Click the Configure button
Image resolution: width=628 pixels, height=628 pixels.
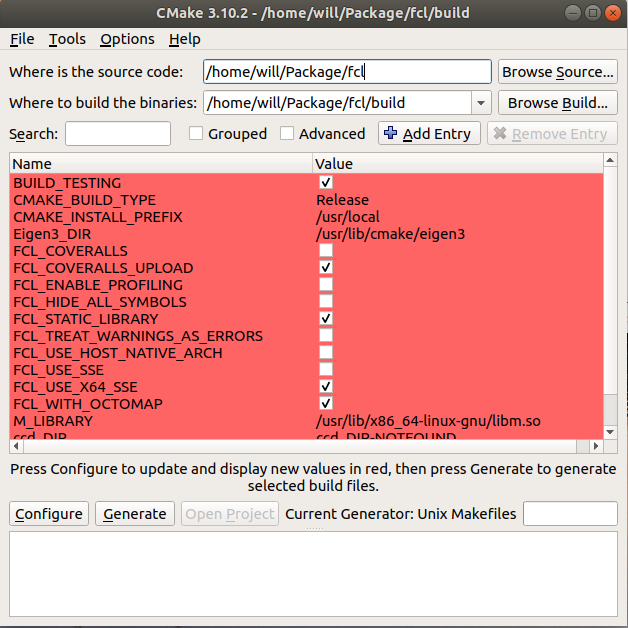[49, 513]
